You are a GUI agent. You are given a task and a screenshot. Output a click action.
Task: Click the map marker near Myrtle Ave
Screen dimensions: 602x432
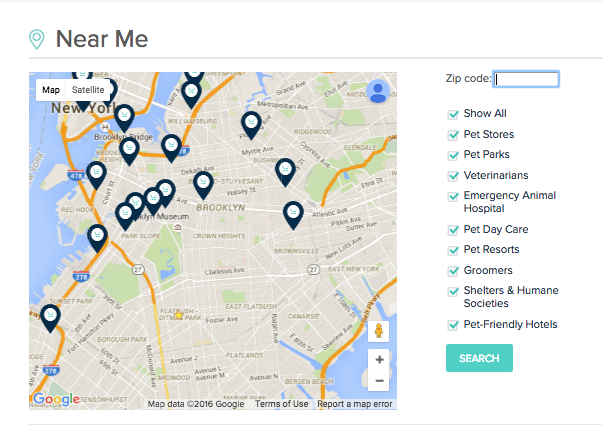point(251,123)
